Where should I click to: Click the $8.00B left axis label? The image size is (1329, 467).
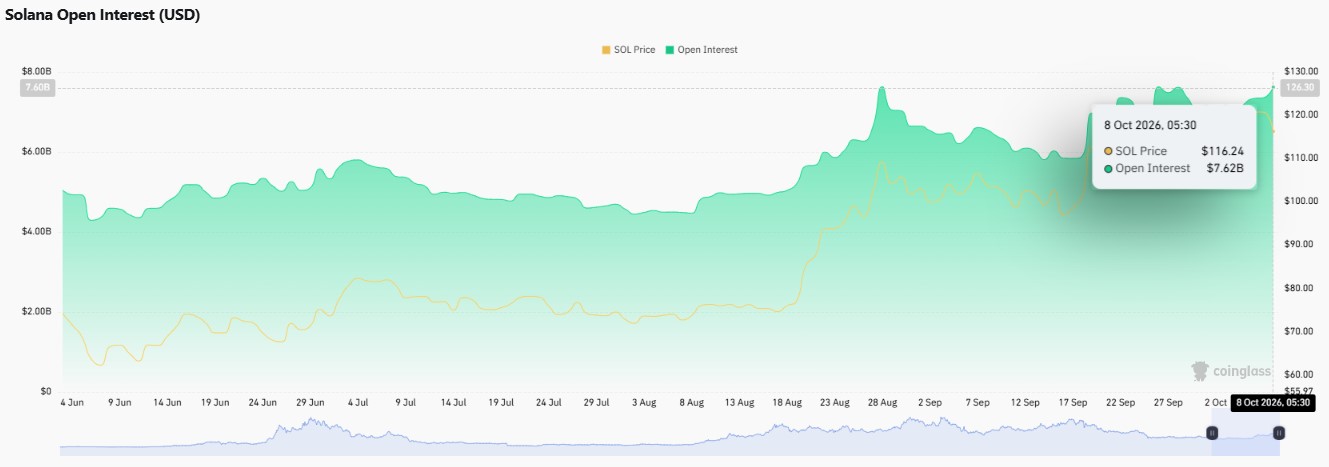36,72
